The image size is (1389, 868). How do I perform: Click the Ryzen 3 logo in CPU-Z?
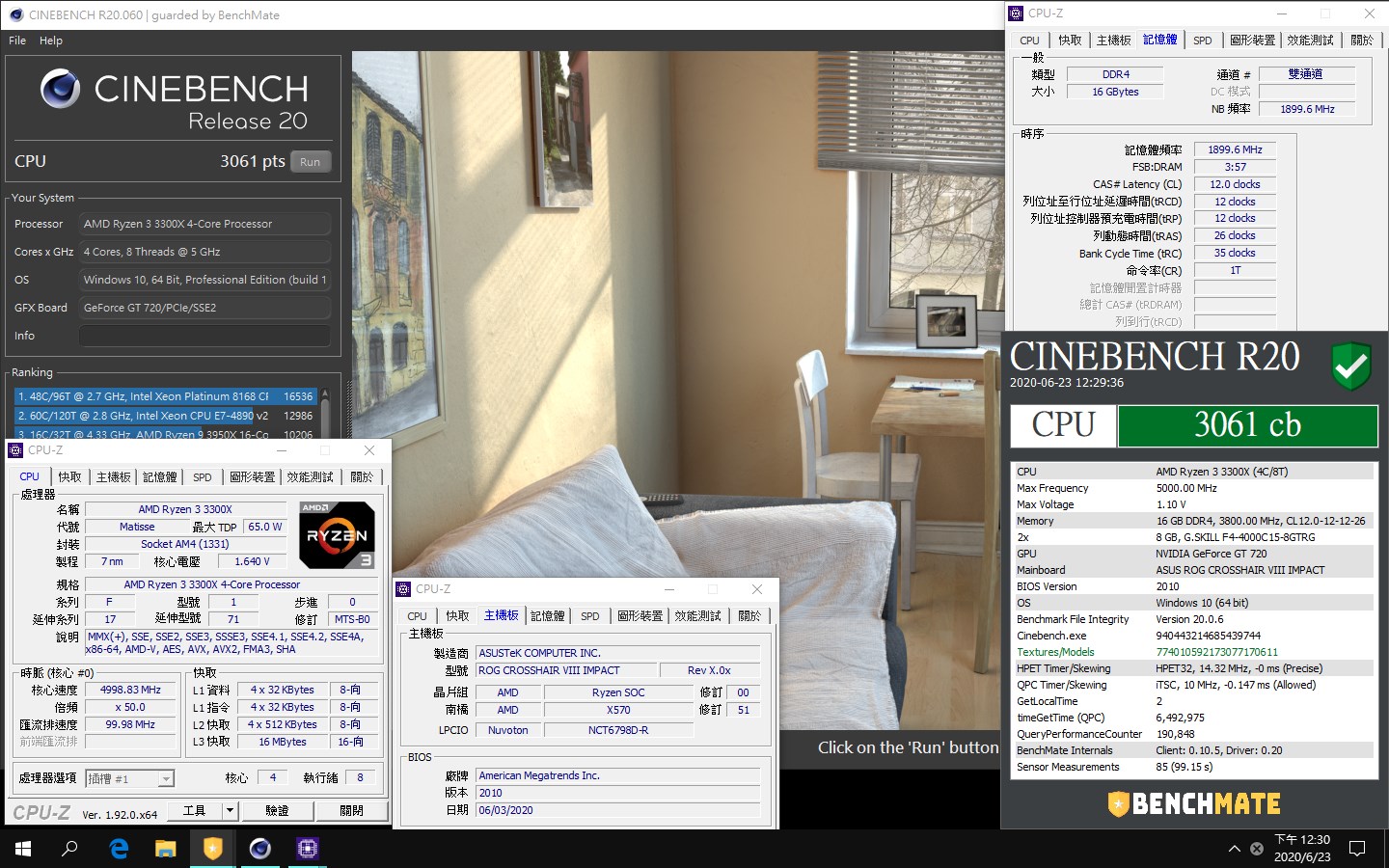[x=337, y=535]
